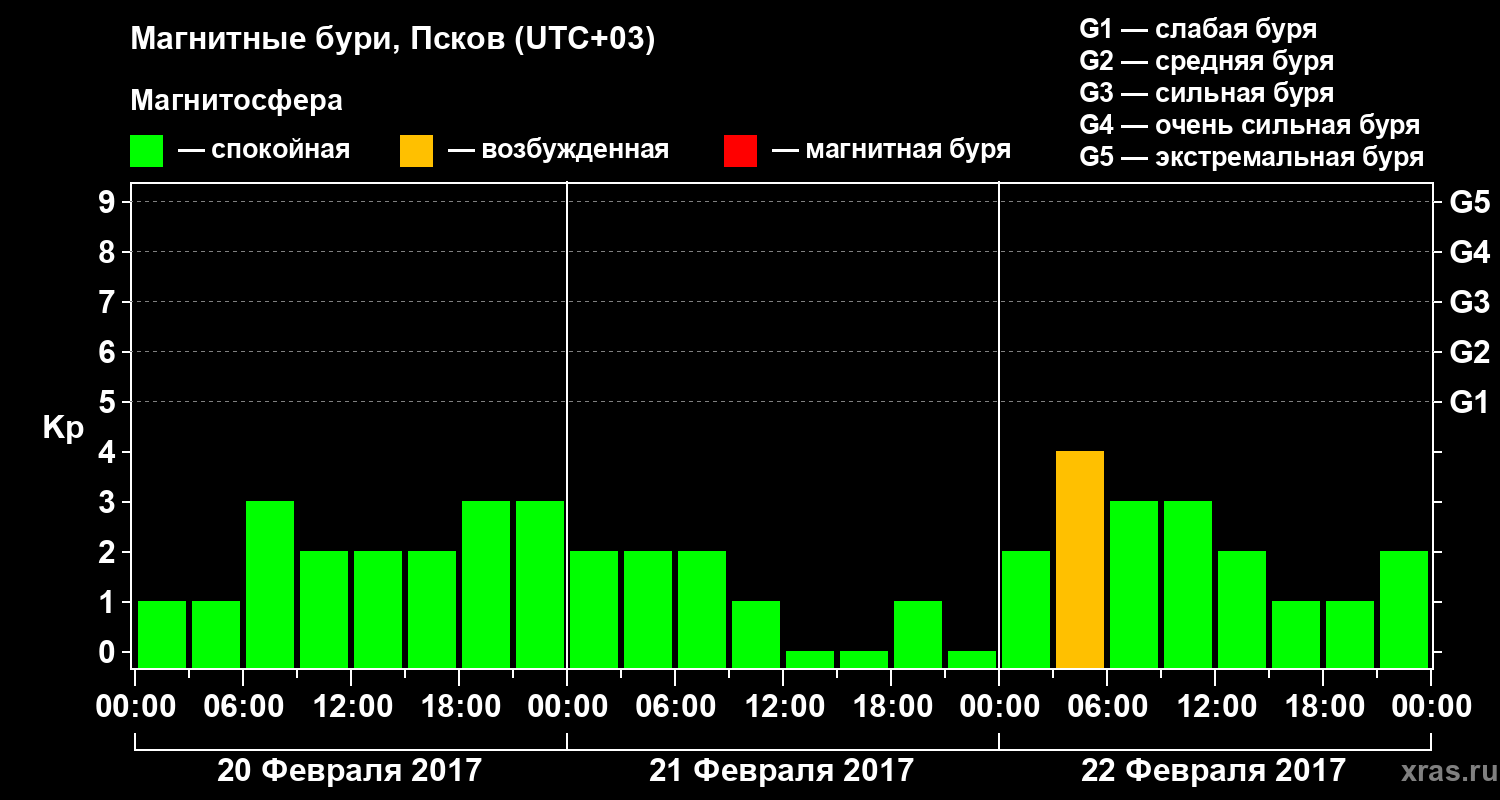
Task: Click the G5 label on the right axis
Action: [1469, 202]
